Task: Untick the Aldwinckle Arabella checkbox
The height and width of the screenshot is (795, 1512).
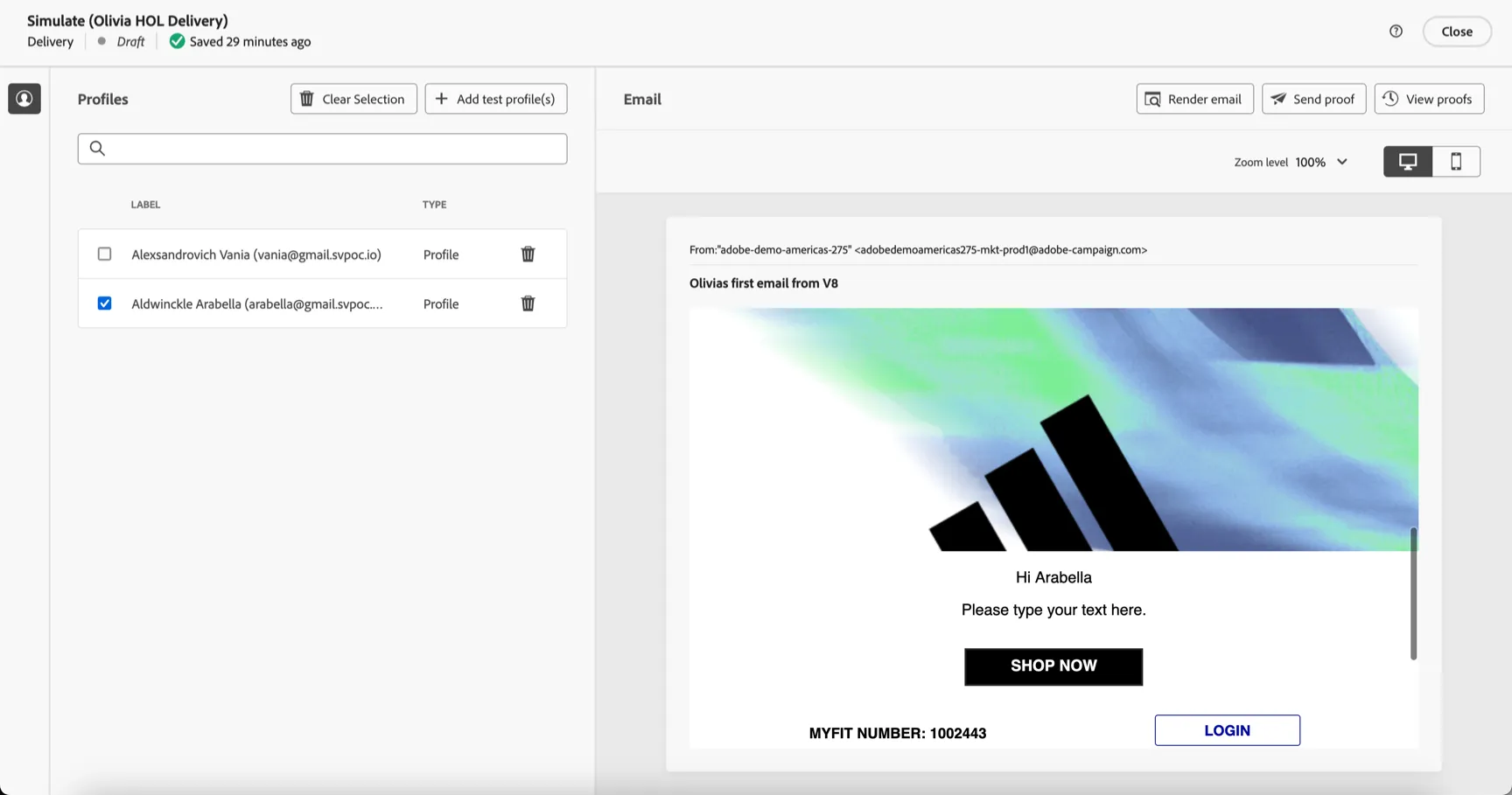Action: tap(104, 303)
